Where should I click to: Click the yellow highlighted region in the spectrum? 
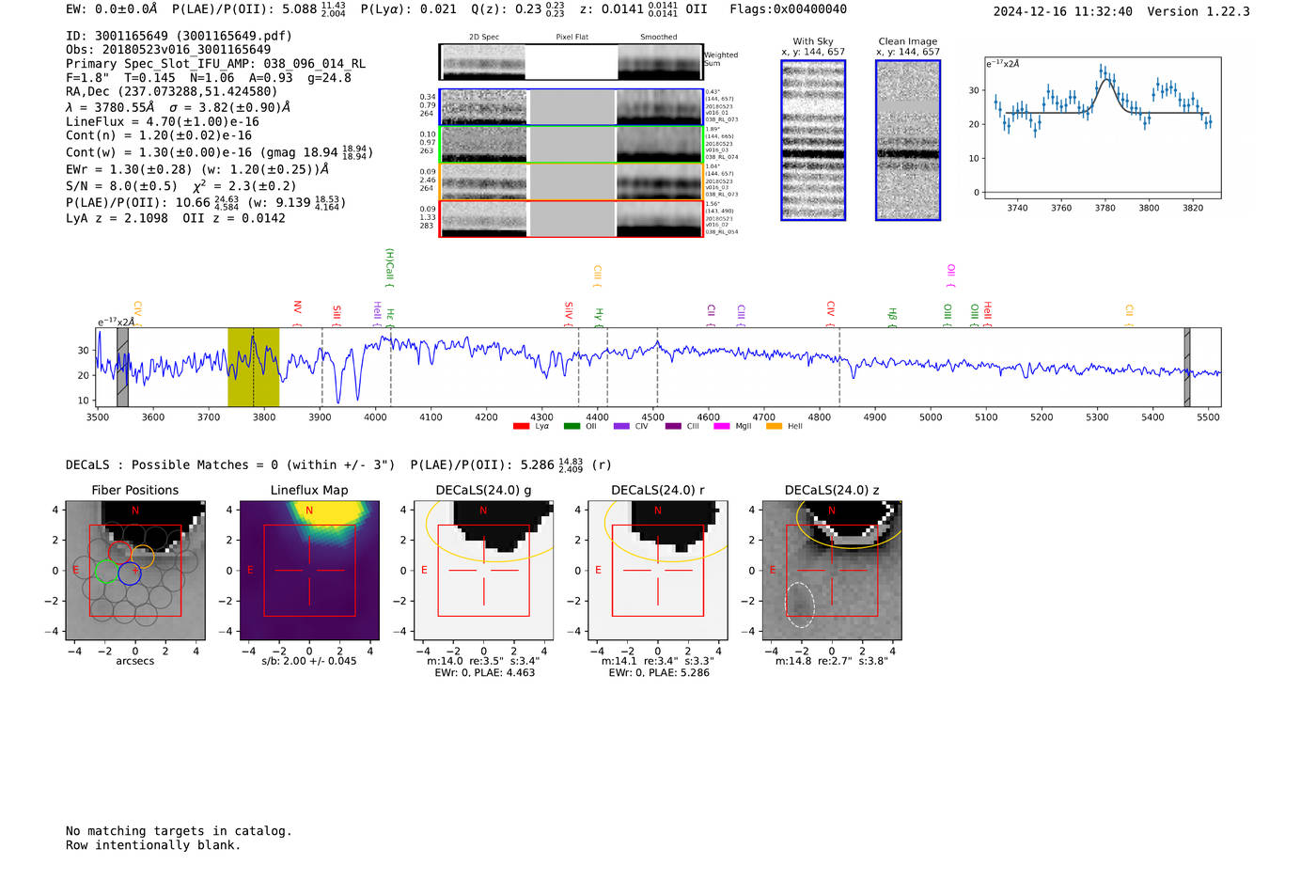click(253, 367)
